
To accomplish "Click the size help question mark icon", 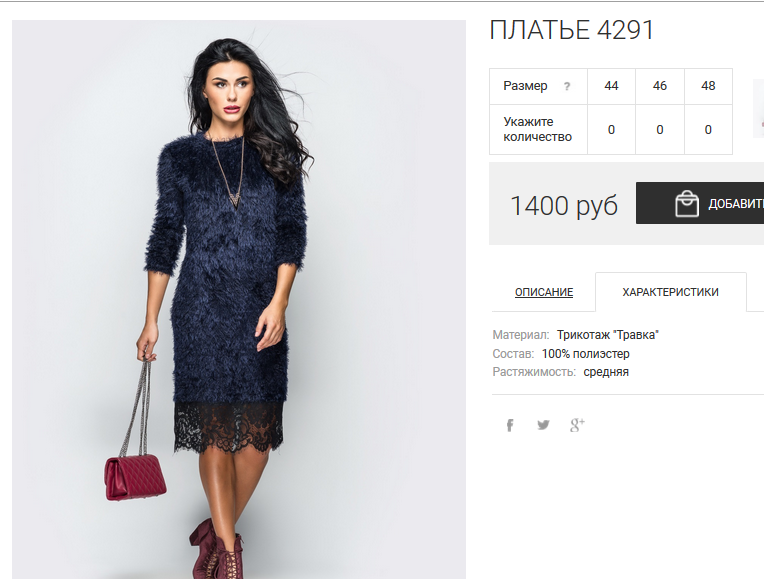I will tap(567, 86).
